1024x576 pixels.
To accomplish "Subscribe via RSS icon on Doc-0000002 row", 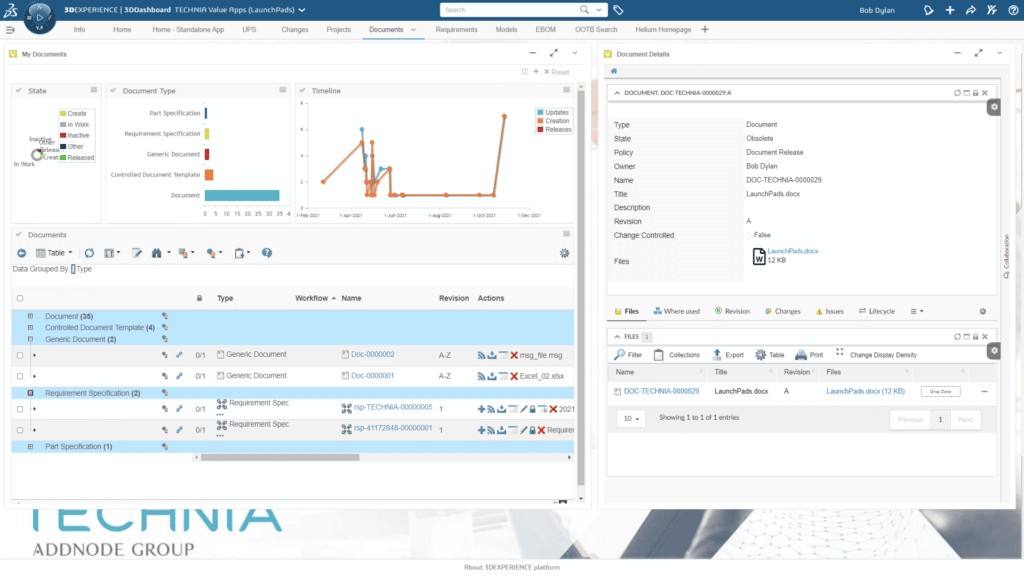I will tap(481, 355).
